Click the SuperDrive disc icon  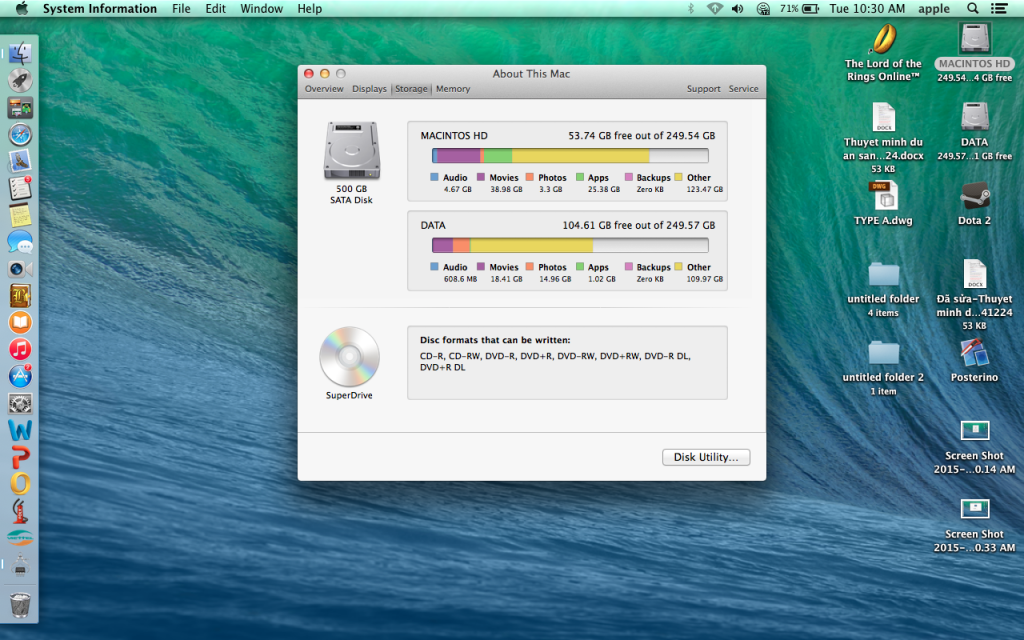pos(349,357)
